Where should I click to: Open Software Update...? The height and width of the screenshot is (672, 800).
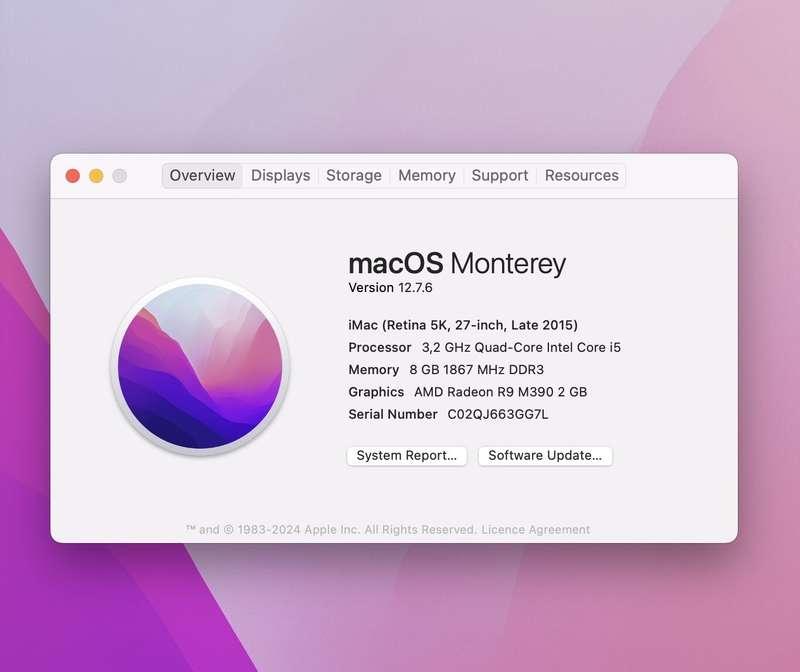pyautogui.click(x=545, y=456)
